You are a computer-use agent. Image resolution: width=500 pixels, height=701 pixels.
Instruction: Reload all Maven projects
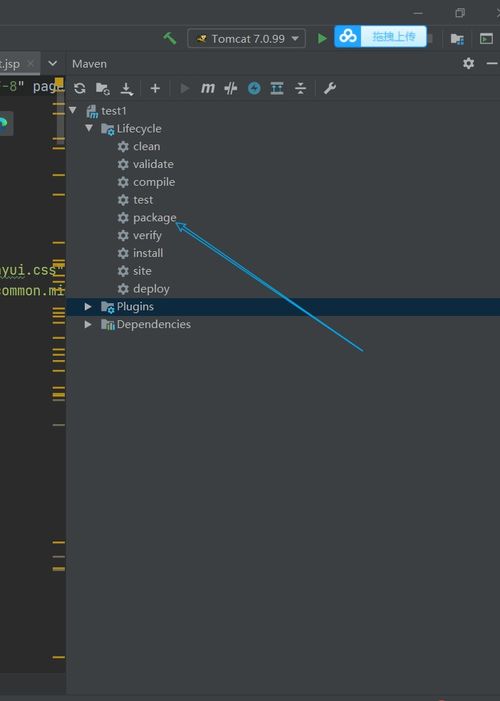tap(80, 88)
